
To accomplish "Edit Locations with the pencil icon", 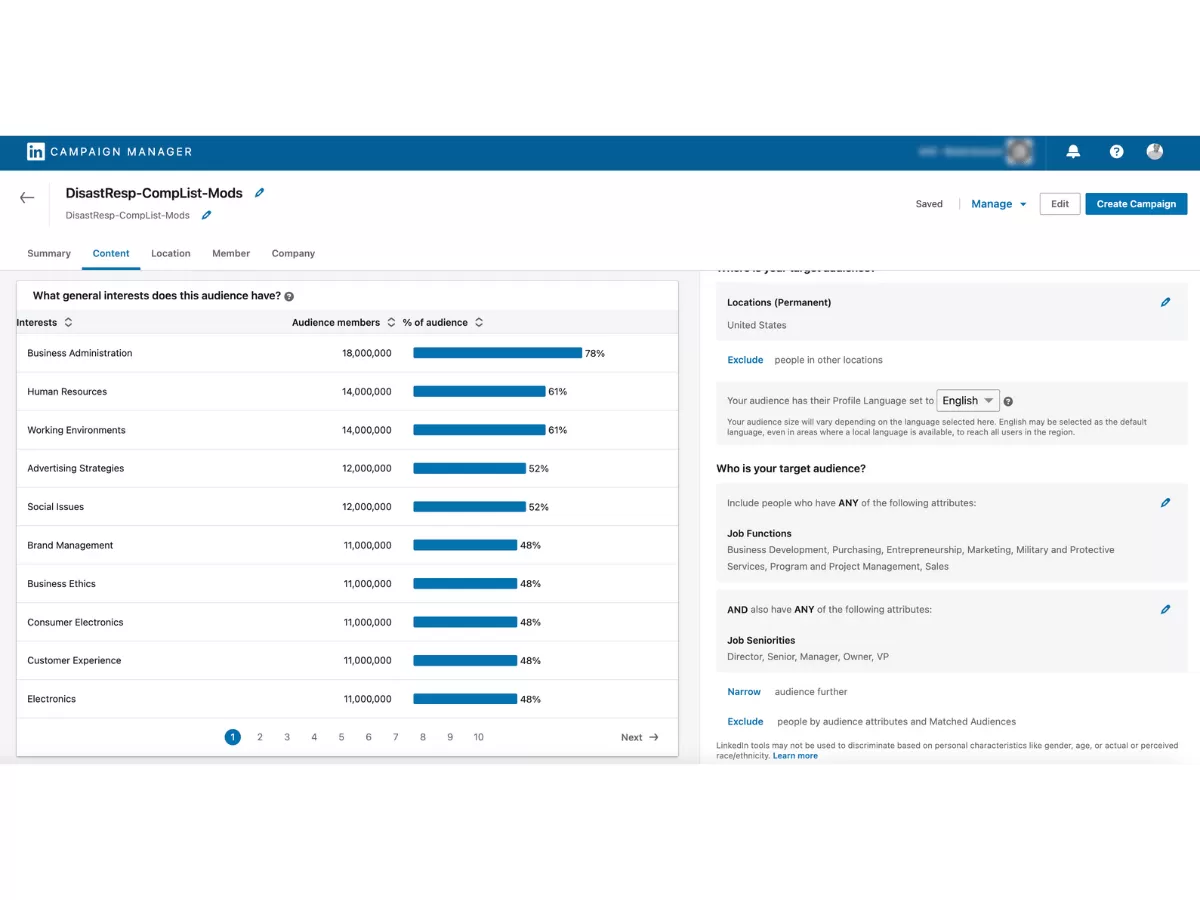I will pos(1165,302).
